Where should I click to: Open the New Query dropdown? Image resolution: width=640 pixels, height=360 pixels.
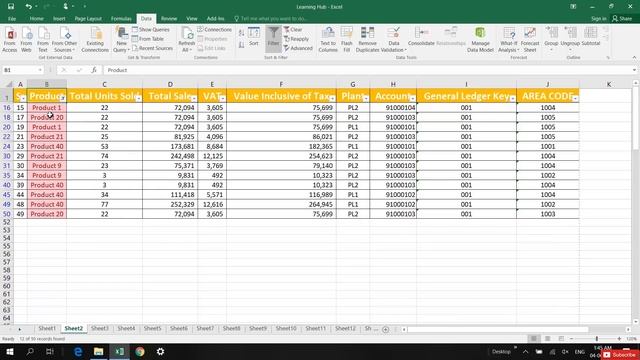point(121,40)
